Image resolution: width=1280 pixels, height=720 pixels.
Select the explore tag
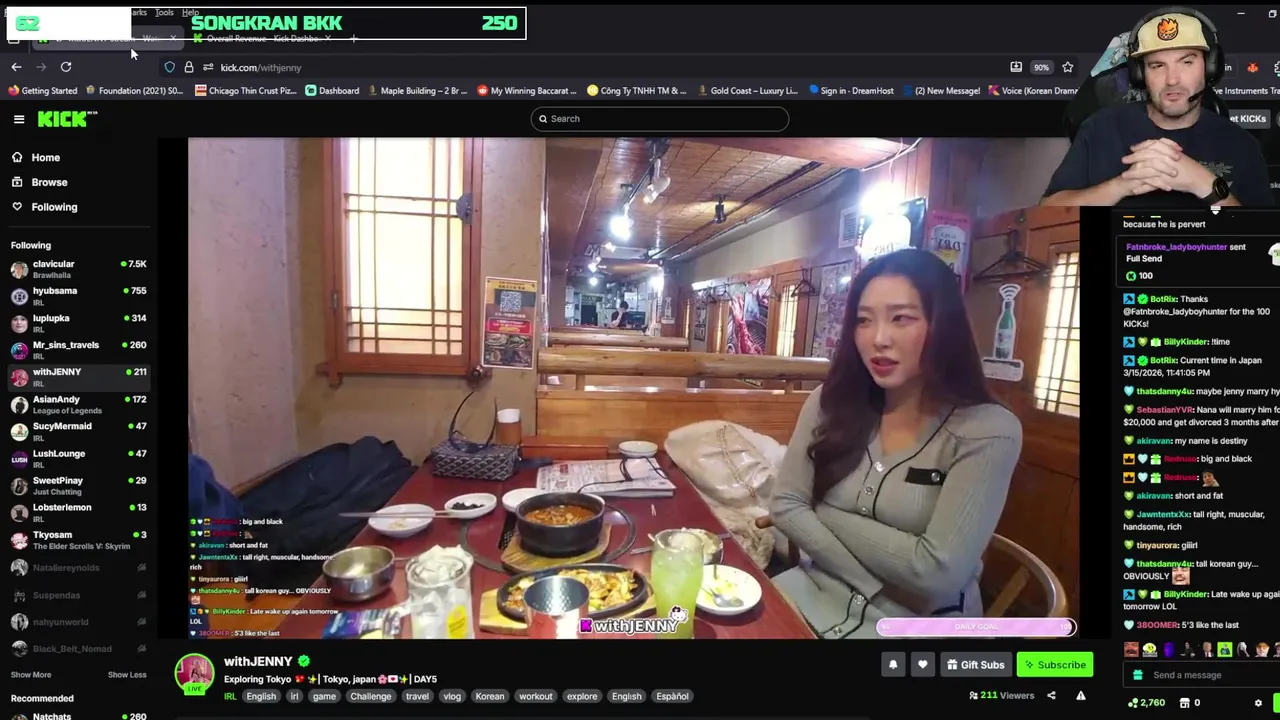582,697
